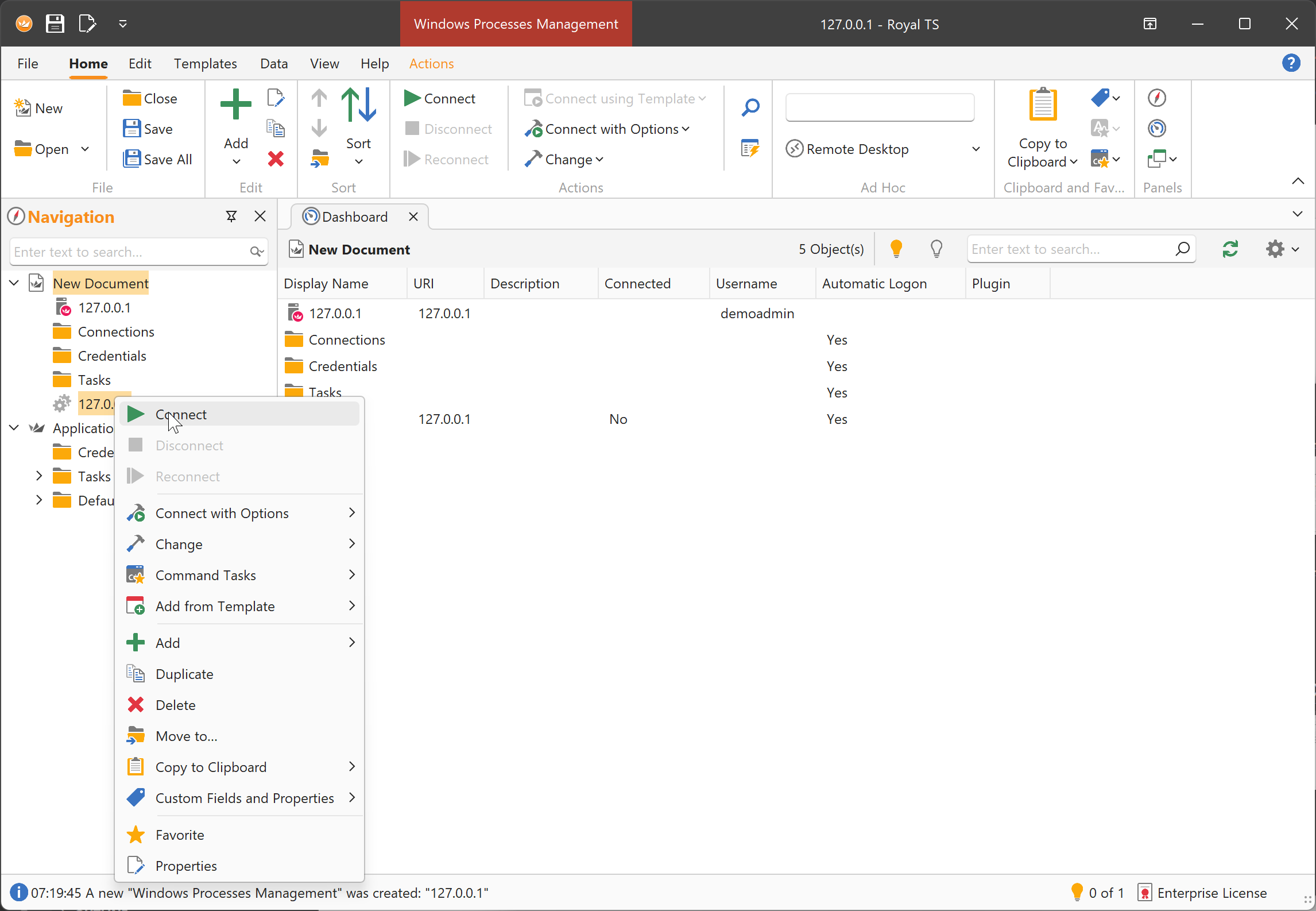Viewport: 1316px width, 911px height.
Task: Click the filled orange light bulb icon
Action: point(896,249)
